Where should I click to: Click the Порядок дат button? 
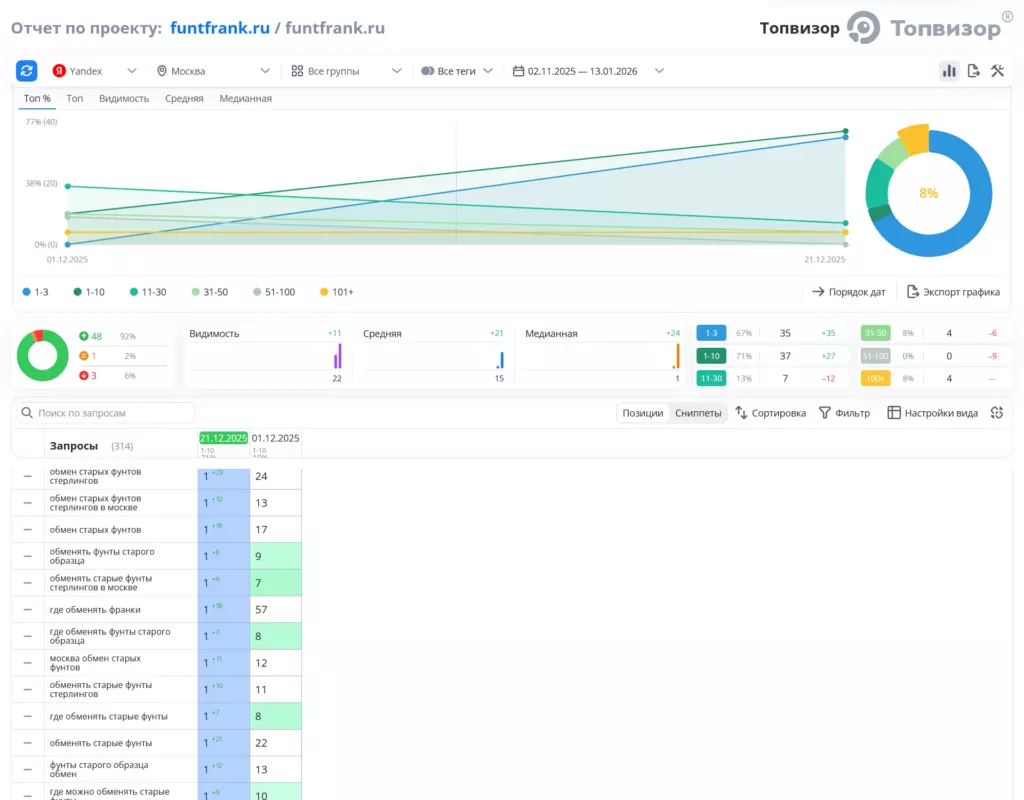click(x=848, y=292)
